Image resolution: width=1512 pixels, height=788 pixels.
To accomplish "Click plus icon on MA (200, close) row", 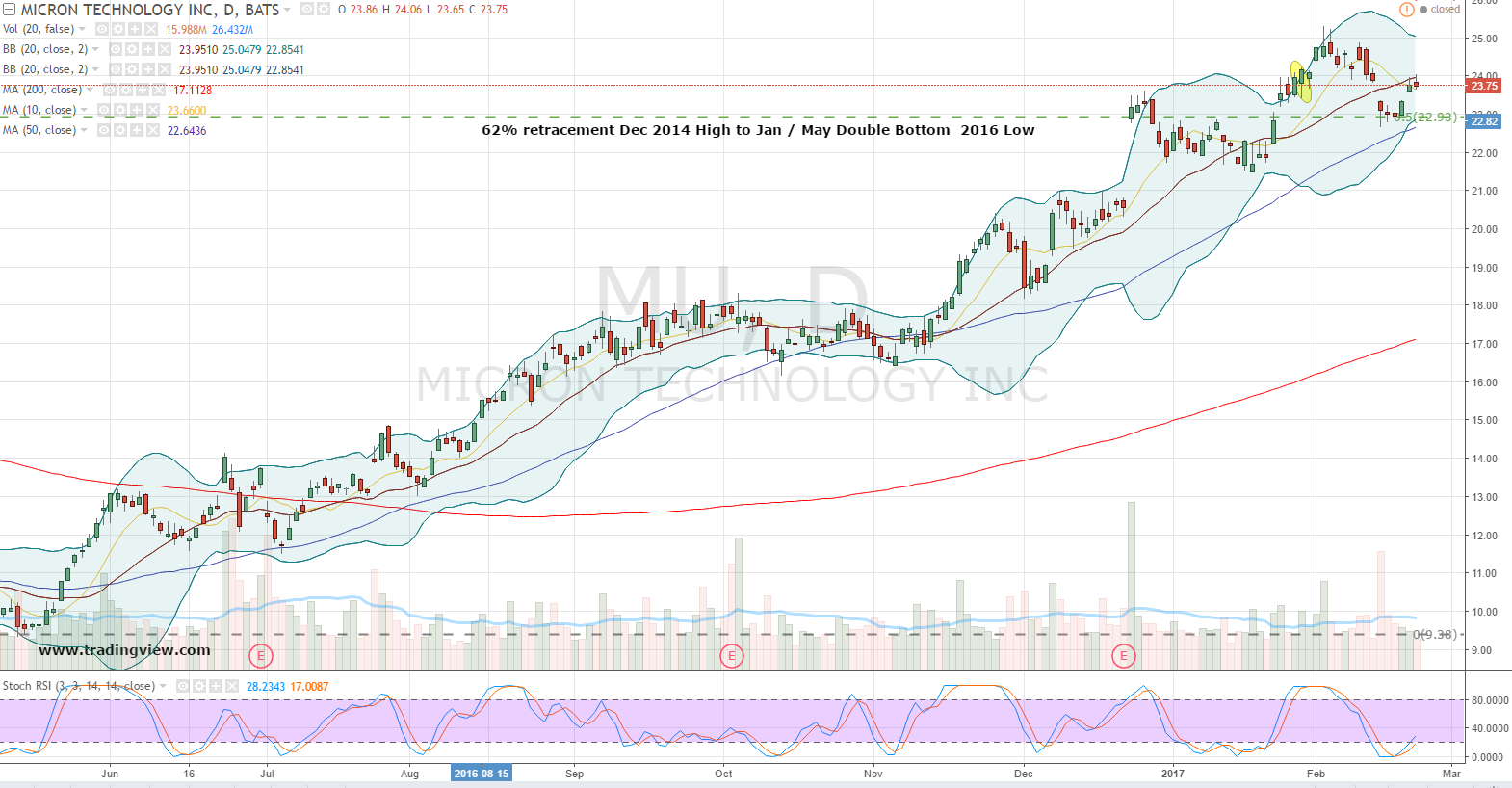I will point(143,90).
